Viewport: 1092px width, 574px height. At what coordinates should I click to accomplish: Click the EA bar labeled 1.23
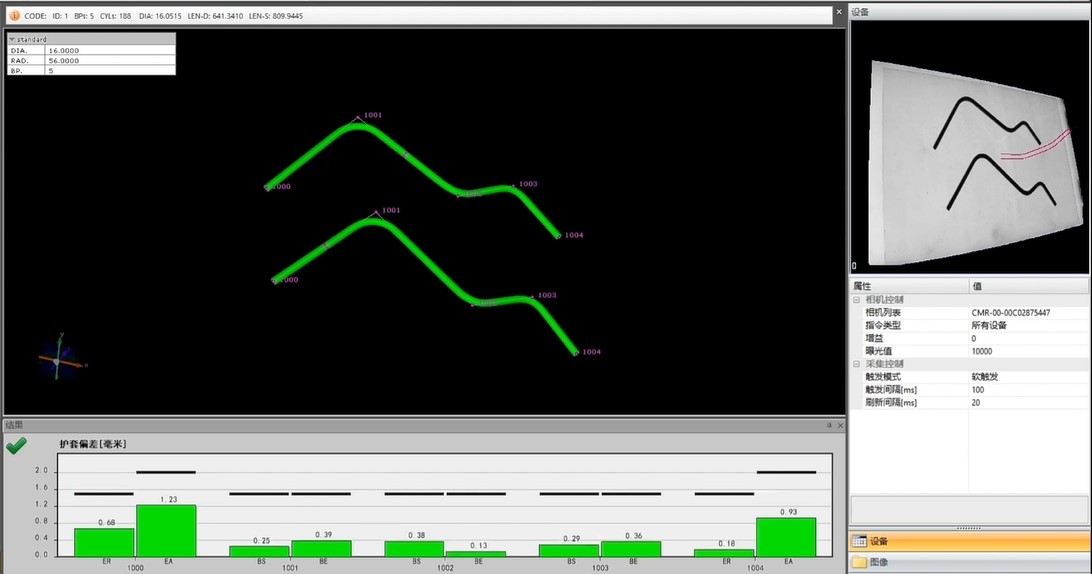click(x=166, y=530)
